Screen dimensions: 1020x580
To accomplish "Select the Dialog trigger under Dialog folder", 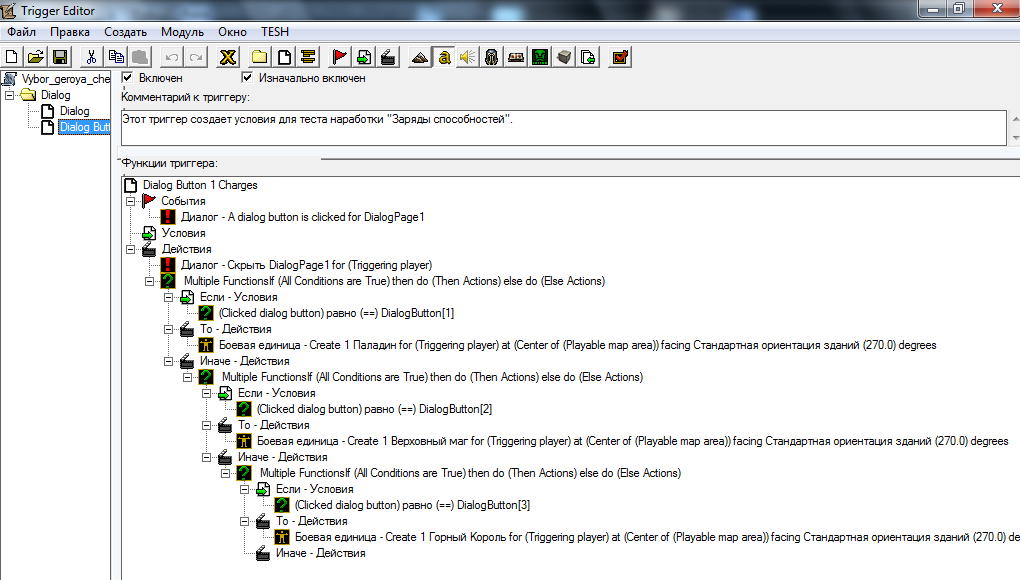I will [x=75, y=111].
